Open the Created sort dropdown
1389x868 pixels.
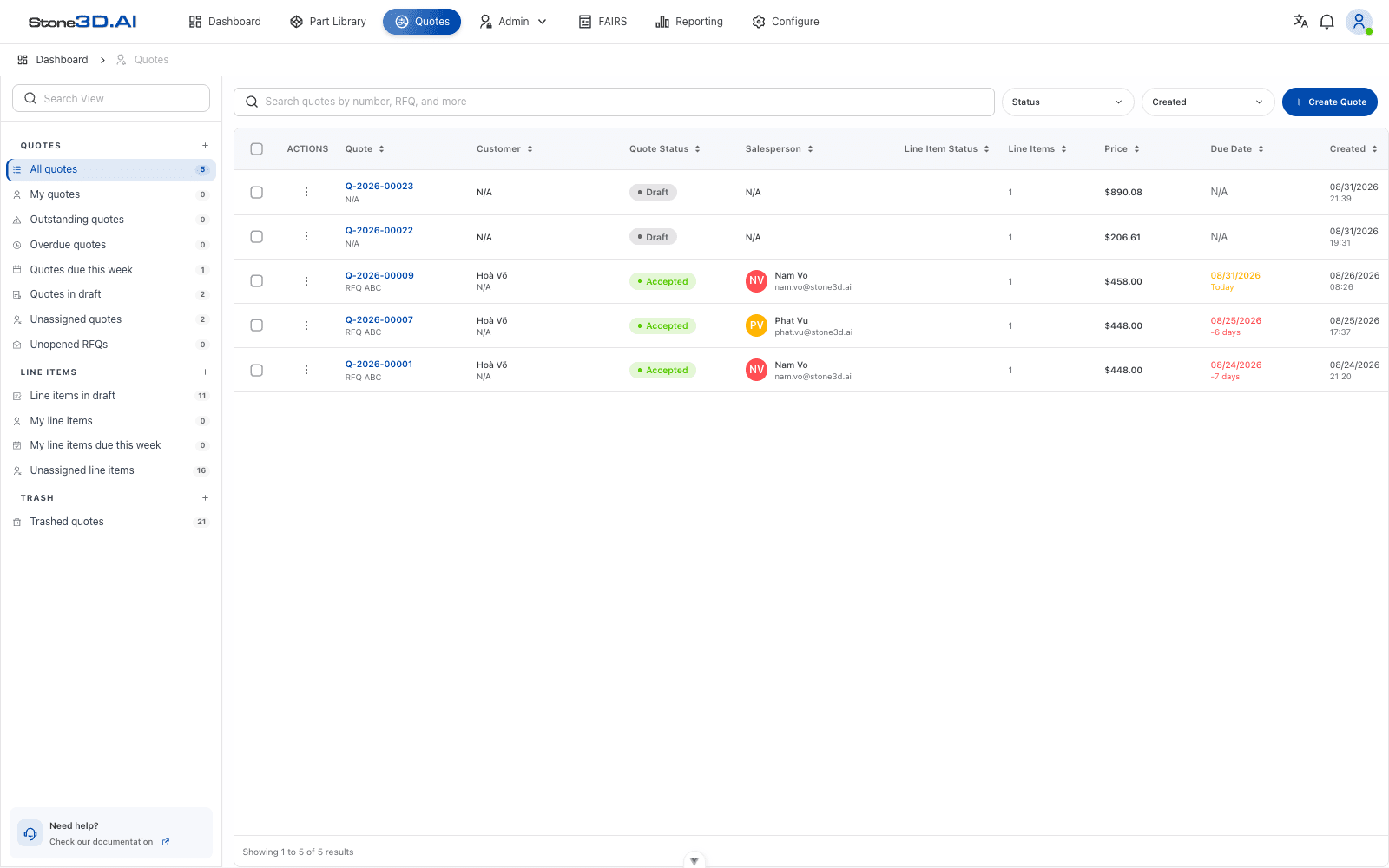click(1208, 102)
